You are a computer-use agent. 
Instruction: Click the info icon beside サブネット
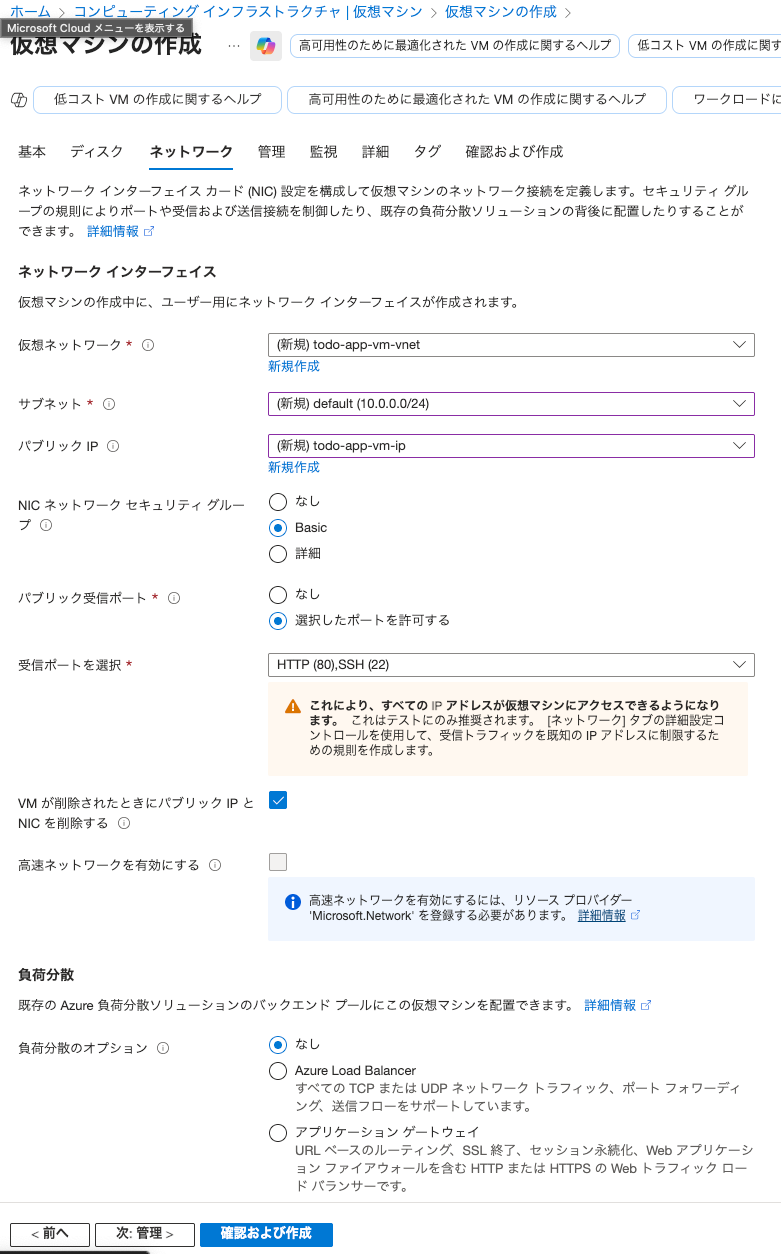pyautogui.click(x=109, y=404)
